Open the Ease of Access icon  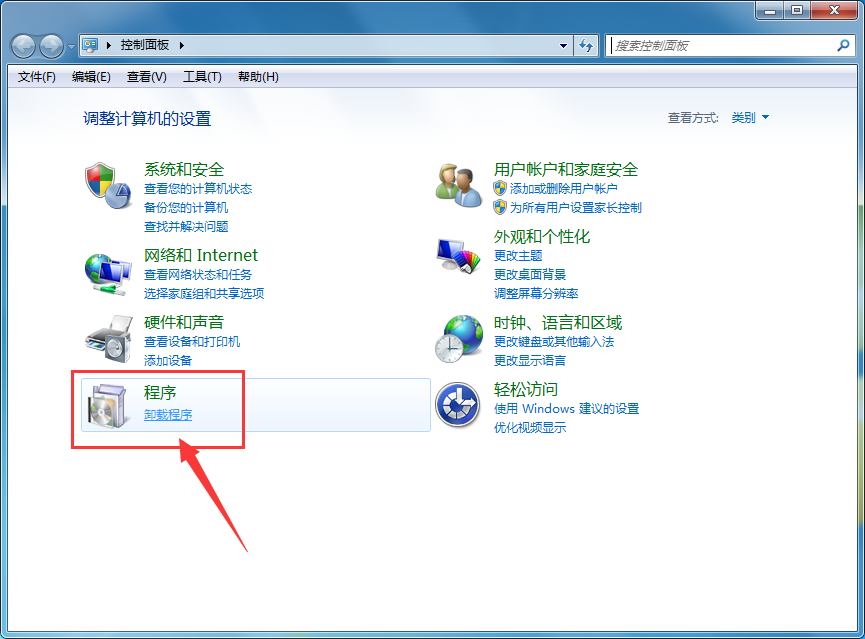tap(458, 404)
